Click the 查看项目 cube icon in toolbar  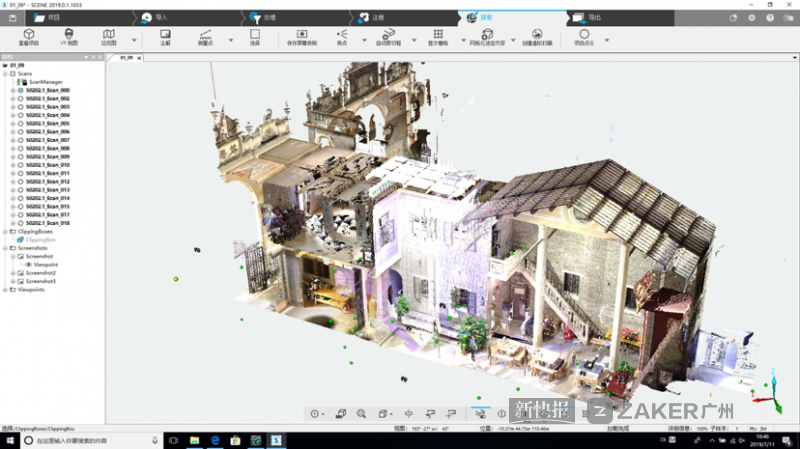point(28,35)
